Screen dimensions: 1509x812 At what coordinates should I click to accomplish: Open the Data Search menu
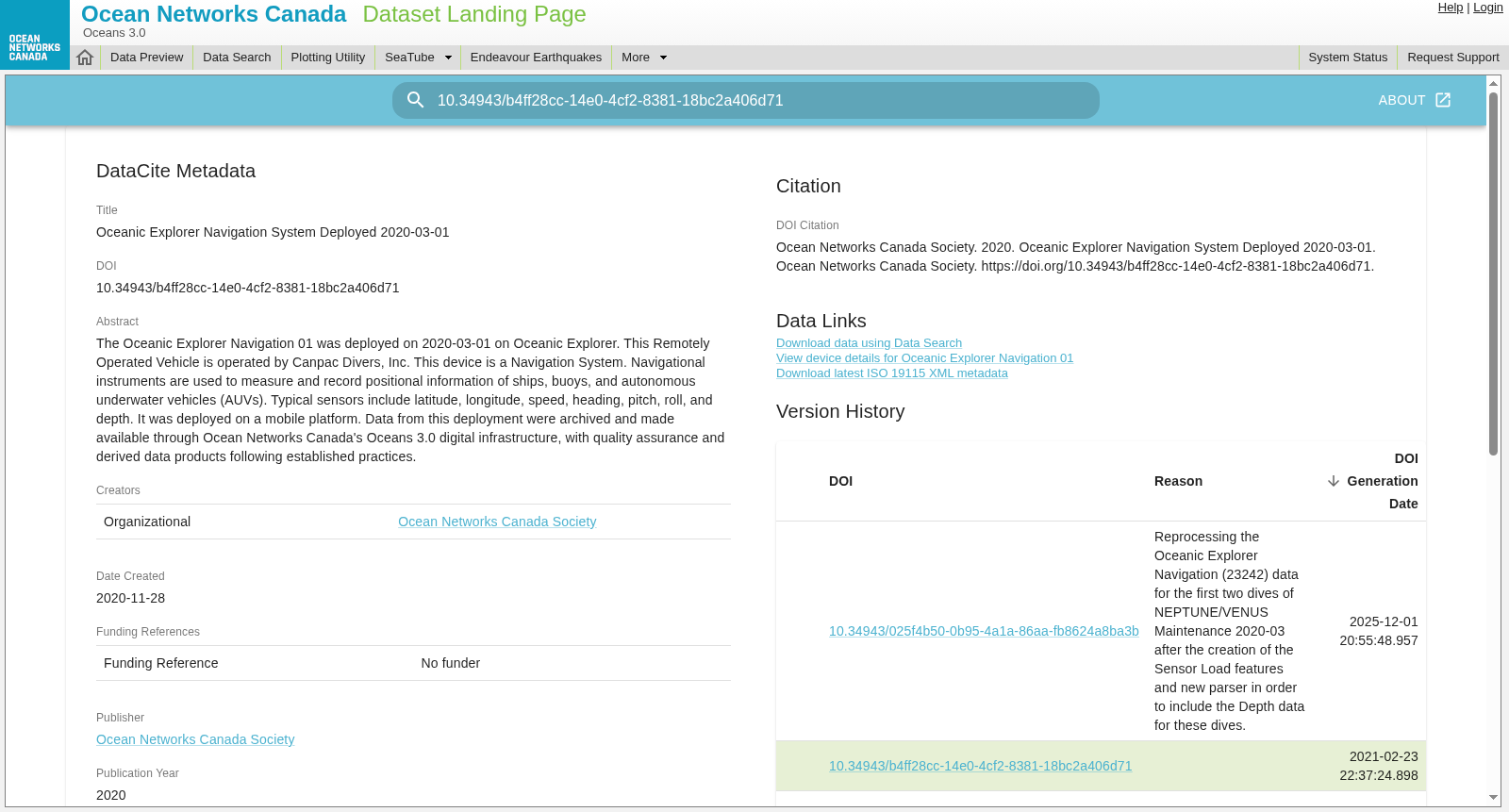click(x=237, y=58)
